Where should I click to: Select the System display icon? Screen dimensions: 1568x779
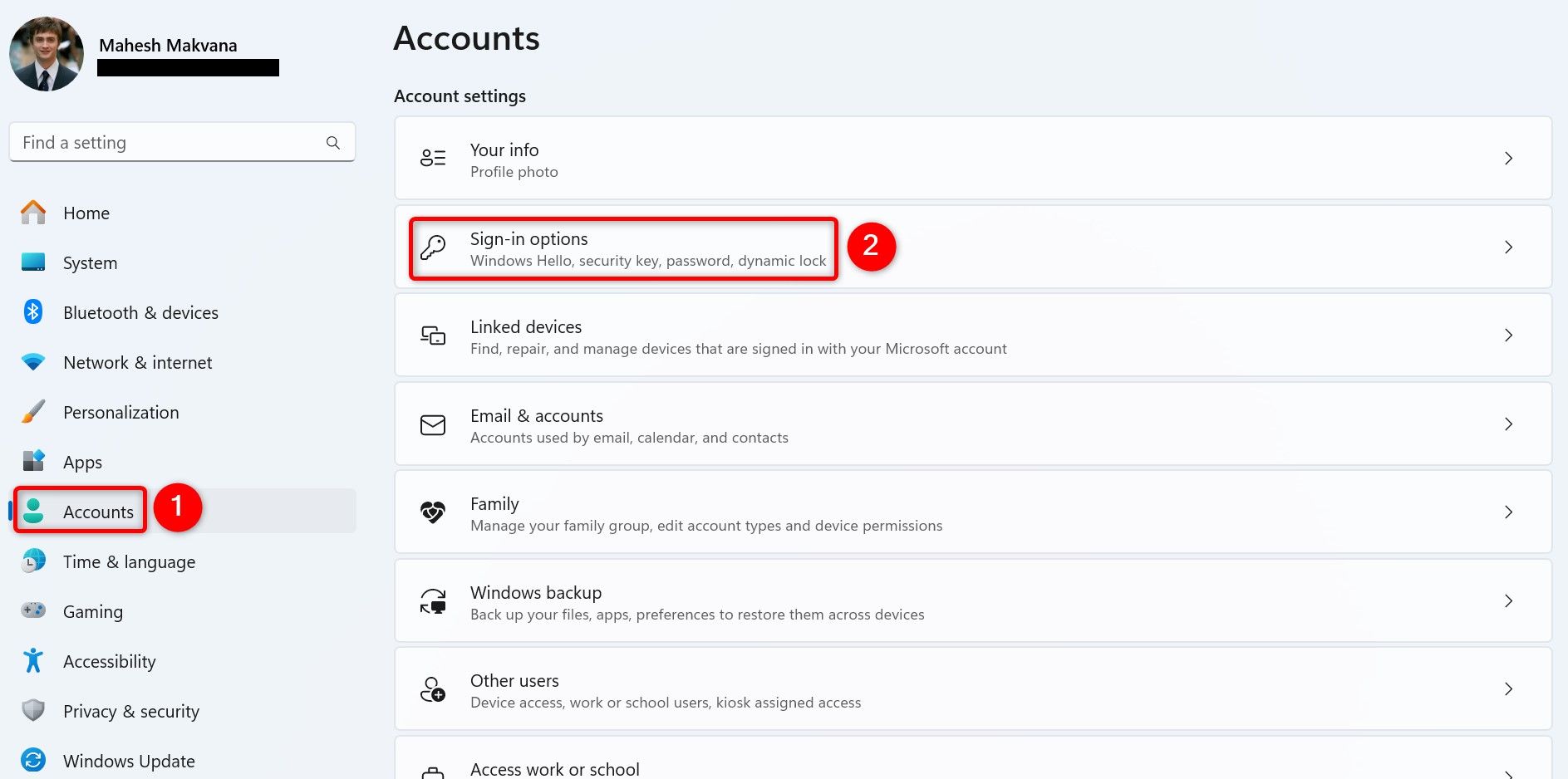click(32, 262)
